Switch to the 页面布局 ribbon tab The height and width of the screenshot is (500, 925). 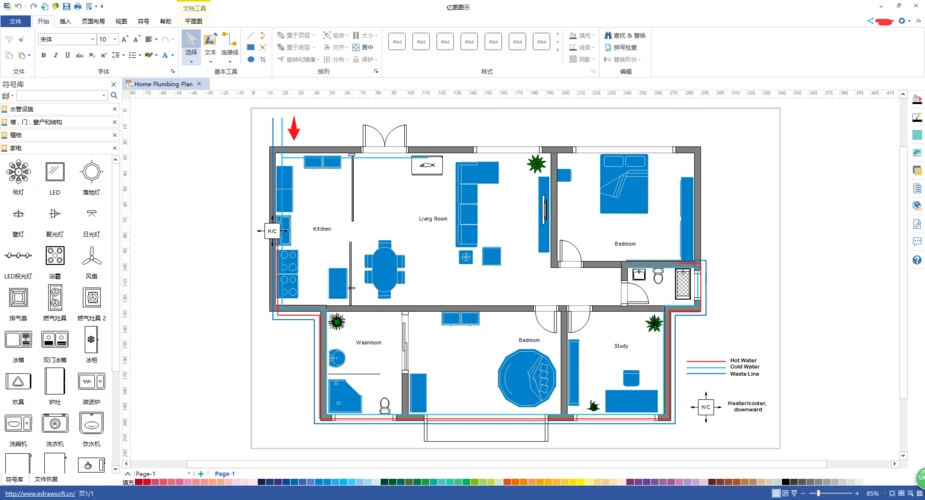(92, 20)
